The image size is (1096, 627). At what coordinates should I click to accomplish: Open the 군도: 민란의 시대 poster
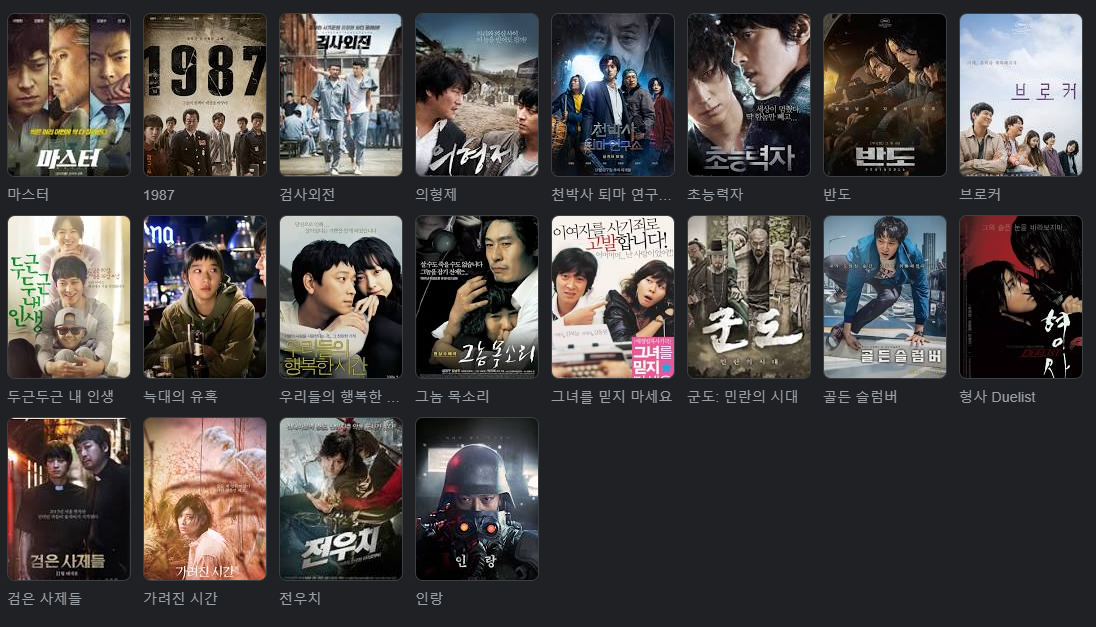click(749, 297)
